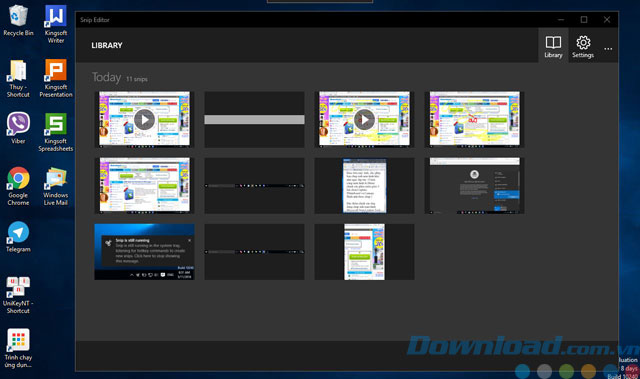640x379 pixels.
Task: Open the text document snip thumbnail
Action: 364,186
